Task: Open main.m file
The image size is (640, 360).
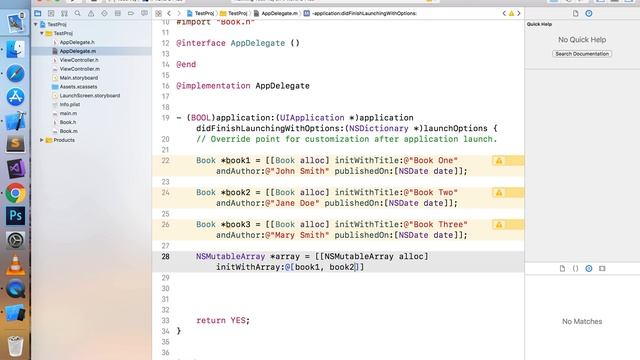Action: pyautogui.click(x=68, y=113)
